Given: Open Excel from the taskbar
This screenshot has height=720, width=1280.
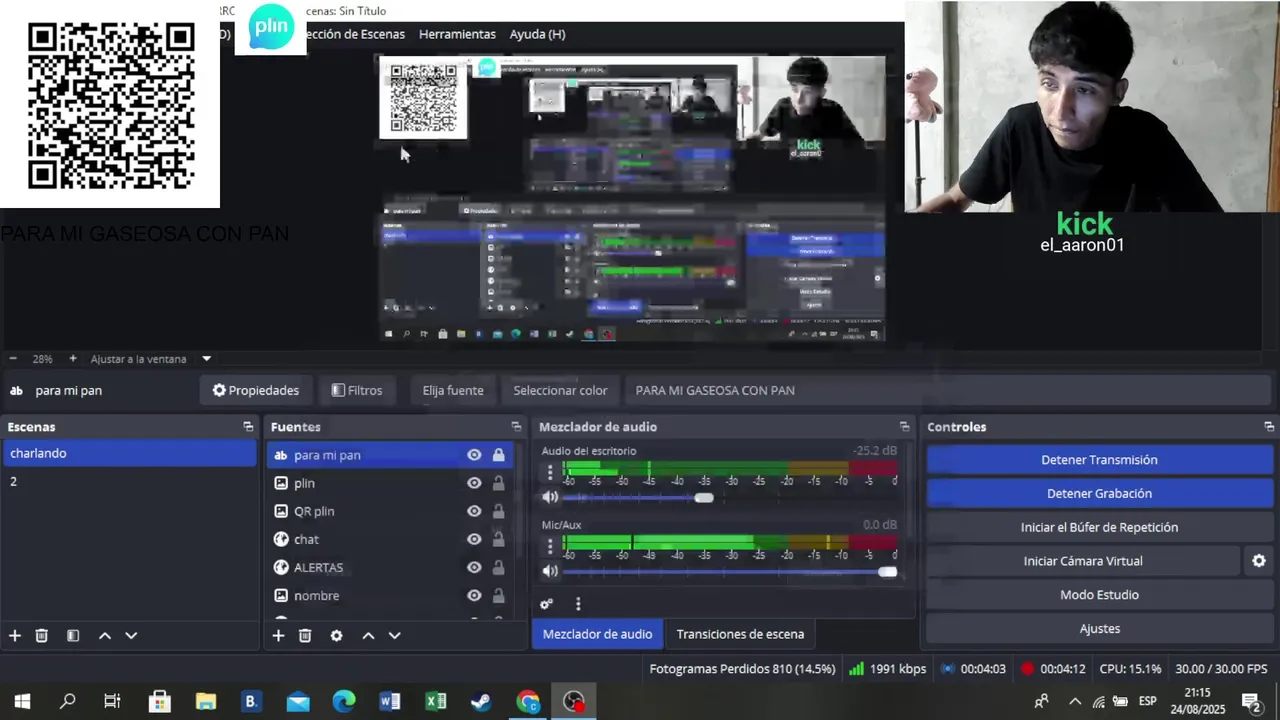Looking at the screenshot, I should [436, 702].
